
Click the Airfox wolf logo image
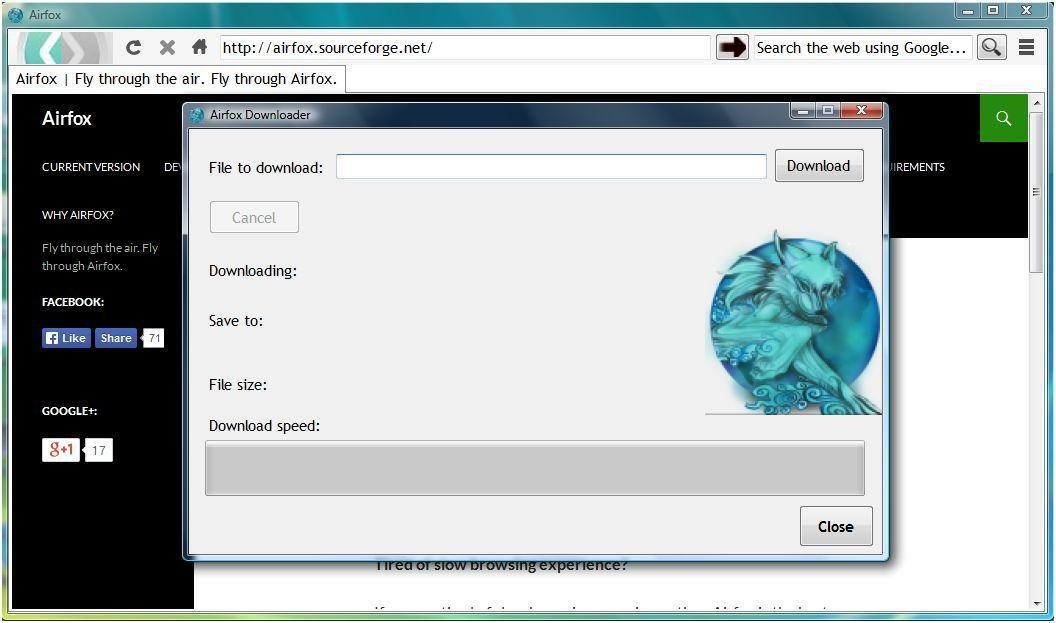[793, 323]
